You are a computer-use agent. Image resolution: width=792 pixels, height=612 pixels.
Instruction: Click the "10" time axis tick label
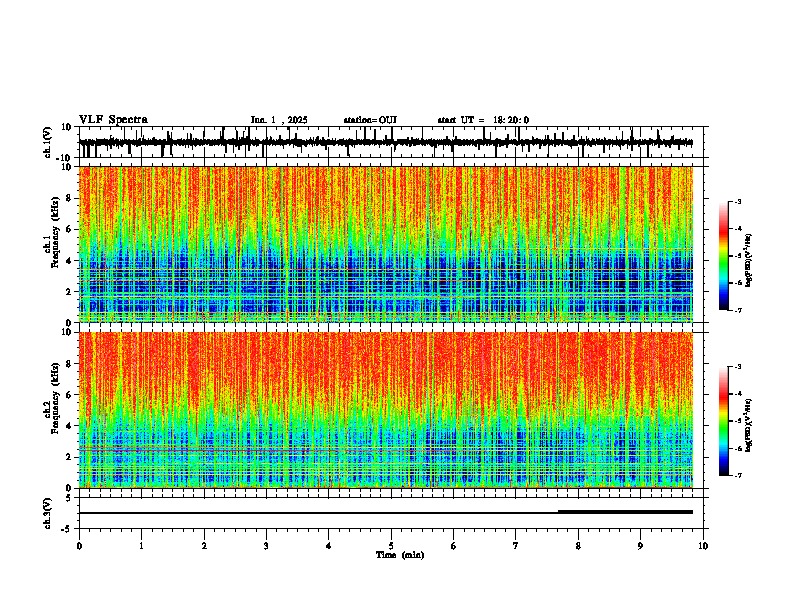click(703, 546)
